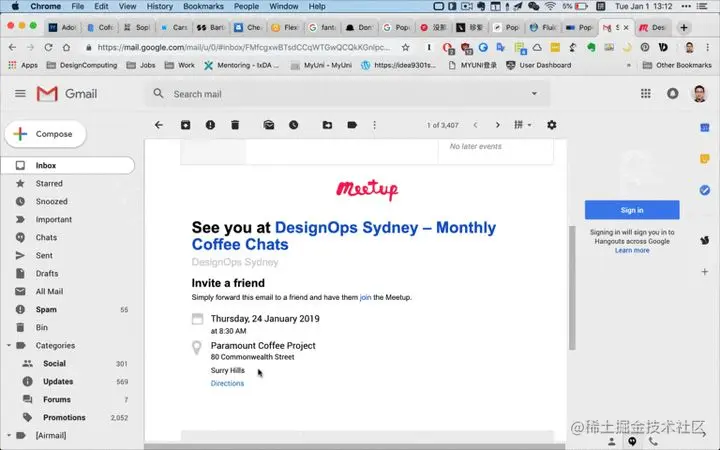Click the Compose button
The image size is (720, 450).
click(45, 134)
